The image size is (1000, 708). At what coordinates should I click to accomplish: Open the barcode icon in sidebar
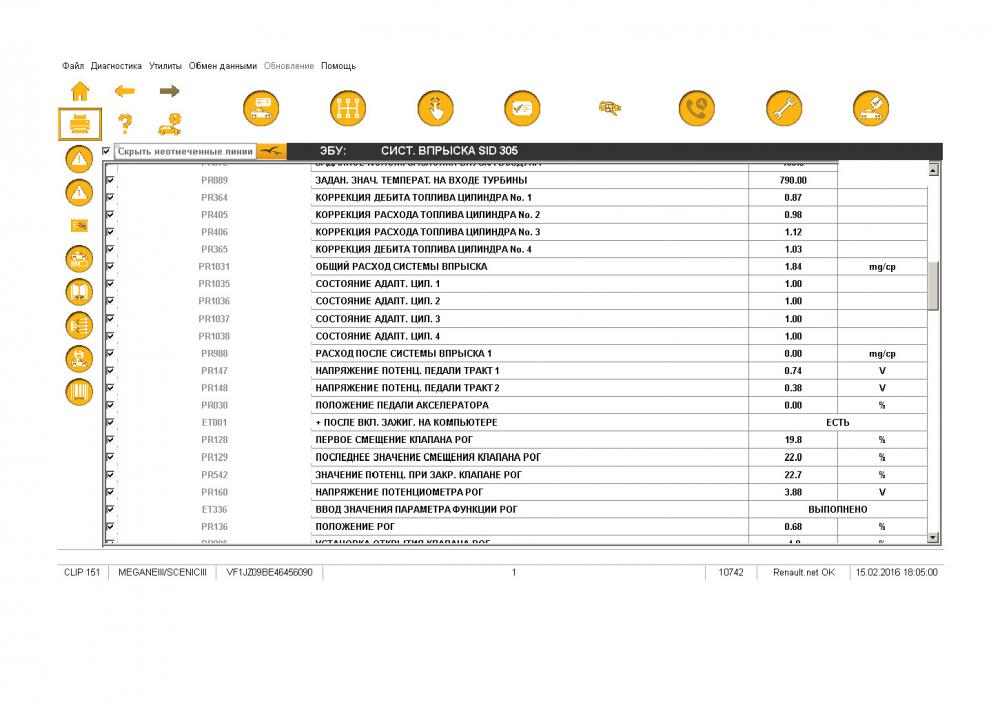pos(79,392)
